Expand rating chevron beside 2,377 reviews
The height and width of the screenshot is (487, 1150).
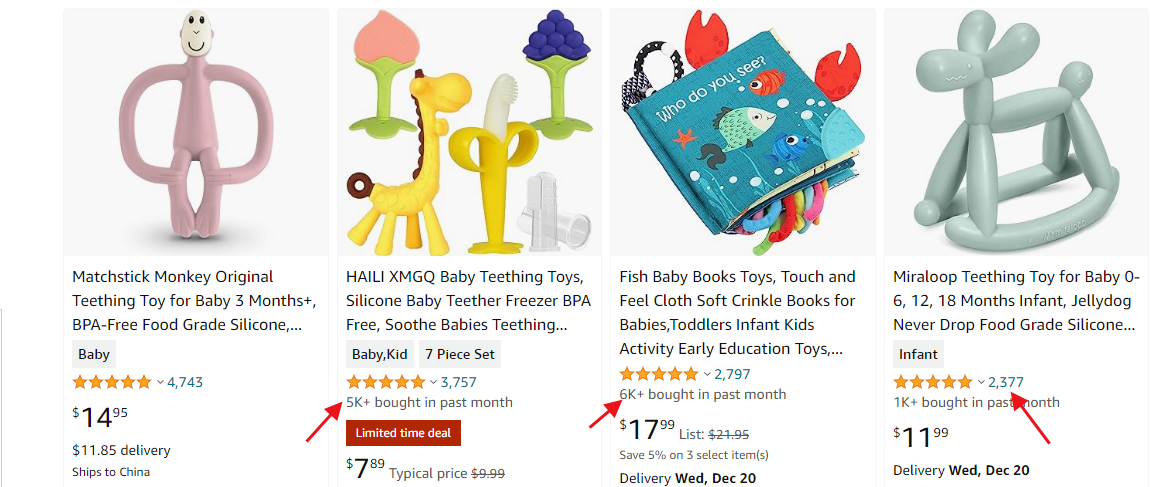[981, 382]
